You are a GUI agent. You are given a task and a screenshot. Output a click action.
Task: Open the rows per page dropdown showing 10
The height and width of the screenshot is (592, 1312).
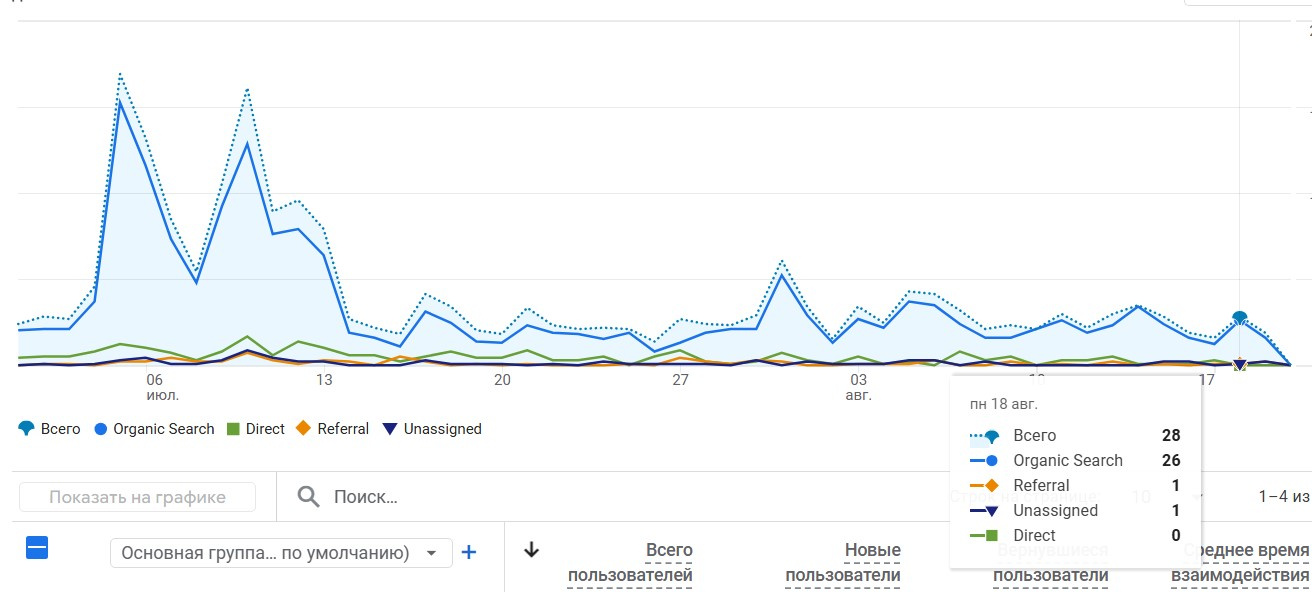pos(1150,496)
